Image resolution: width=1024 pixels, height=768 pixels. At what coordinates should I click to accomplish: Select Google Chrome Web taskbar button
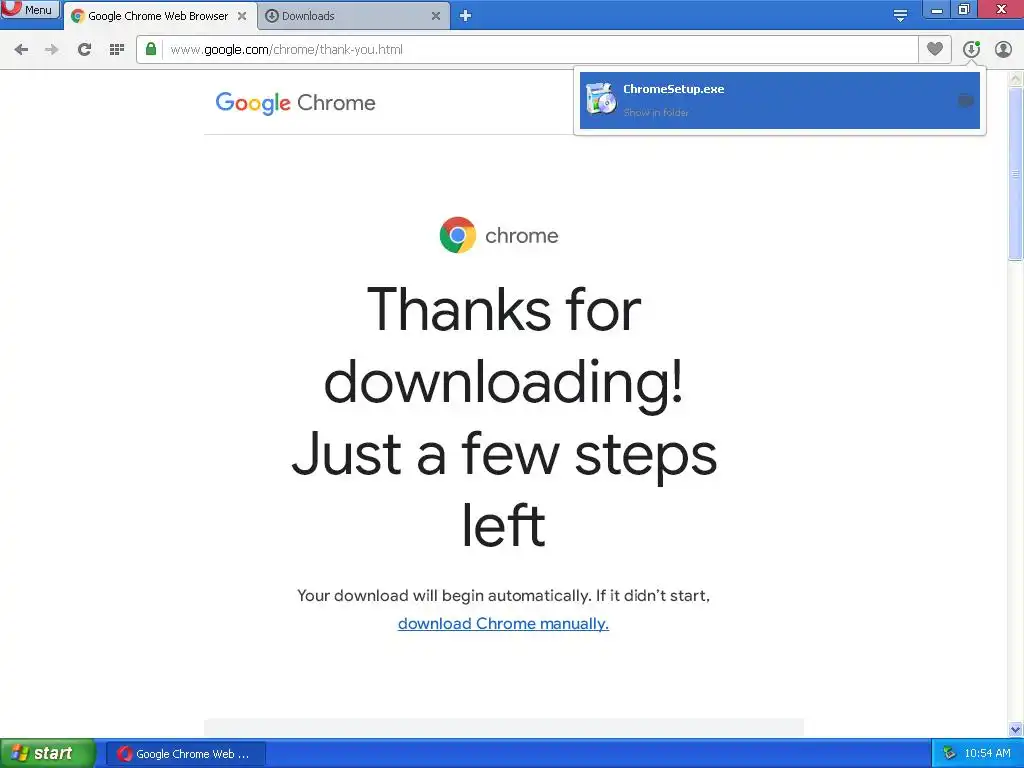pyautogui.click(x=185, y=754)
